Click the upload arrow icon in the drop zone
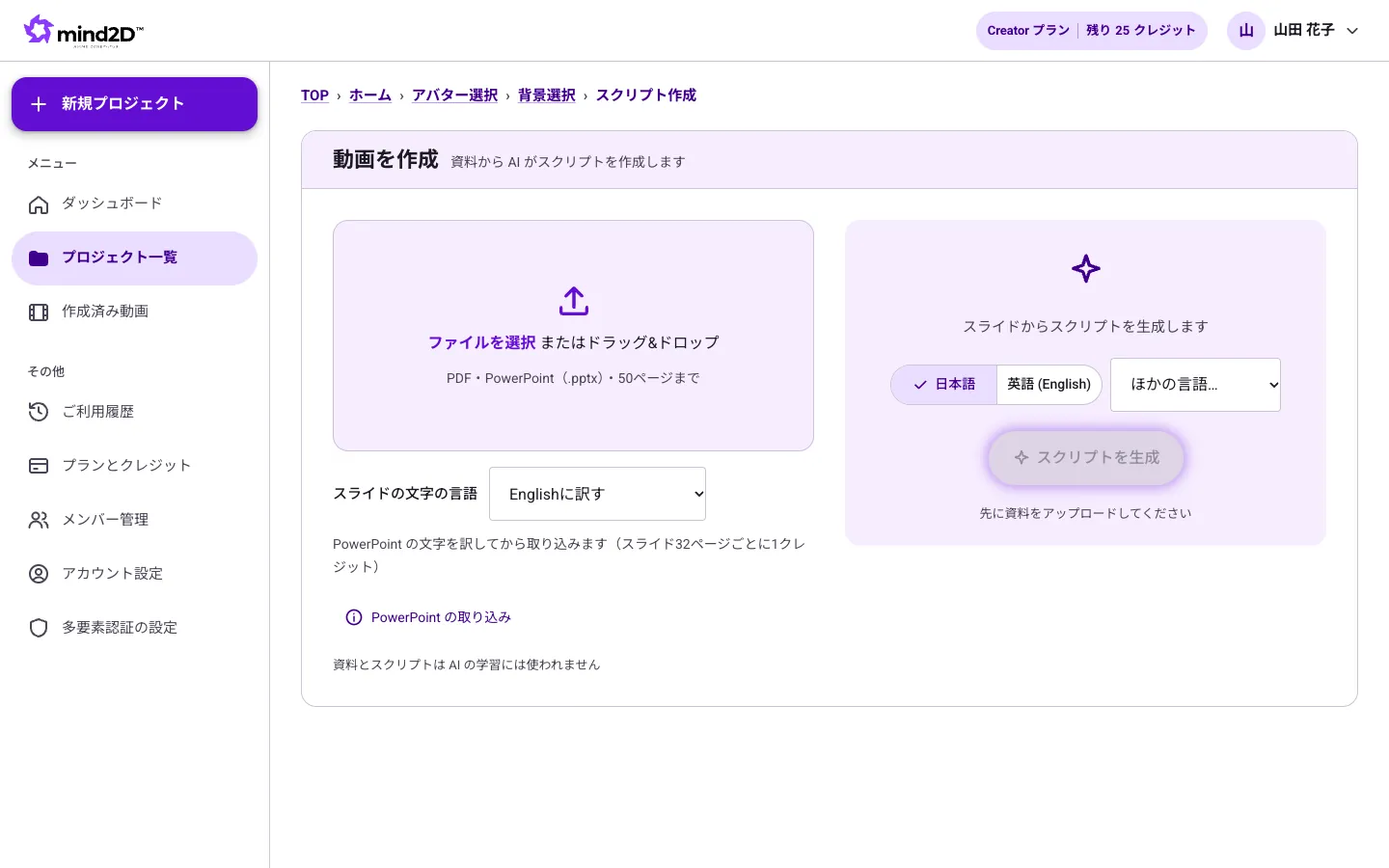 574,301
